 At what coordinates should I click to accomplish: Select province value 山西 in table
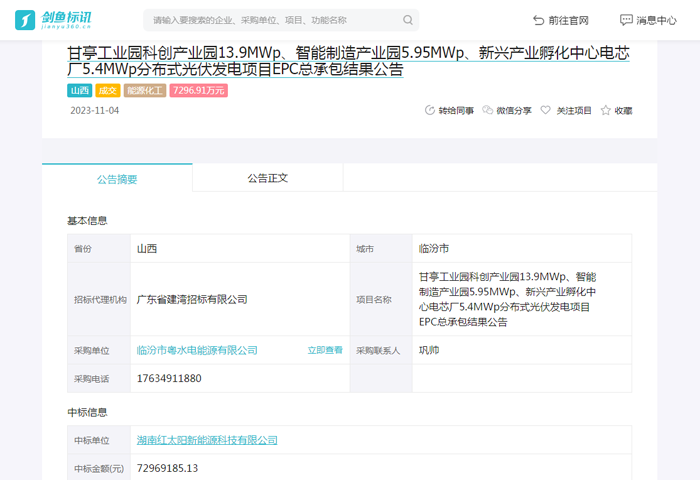pos(147,249)
